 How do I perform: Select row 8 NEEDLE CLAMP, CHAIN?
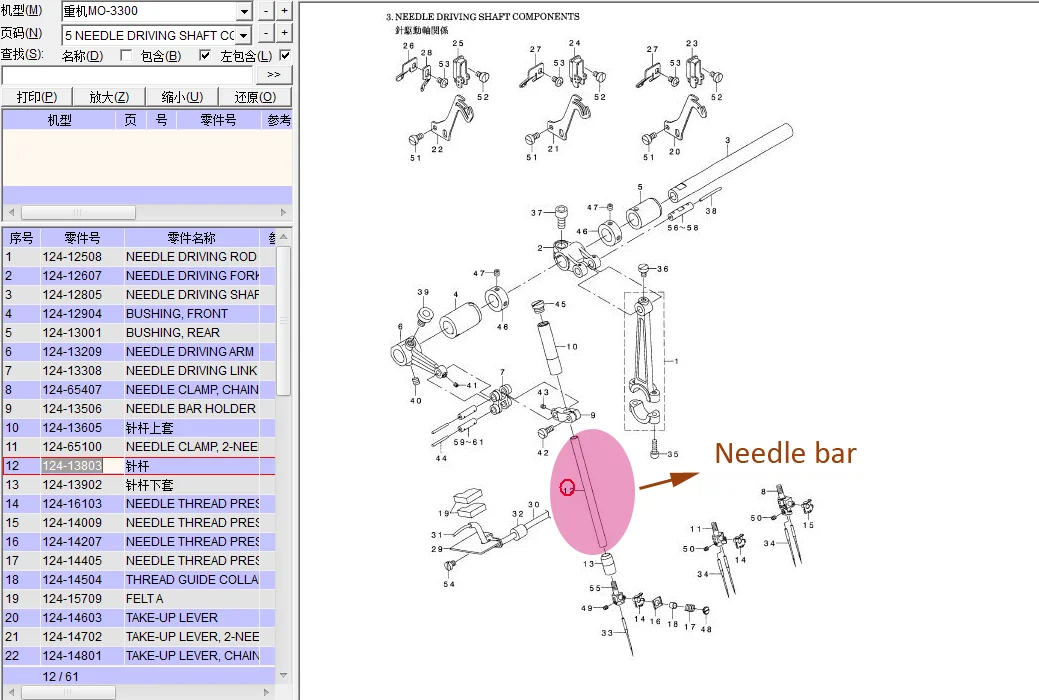pyautogui.click(x=139, y=390)
